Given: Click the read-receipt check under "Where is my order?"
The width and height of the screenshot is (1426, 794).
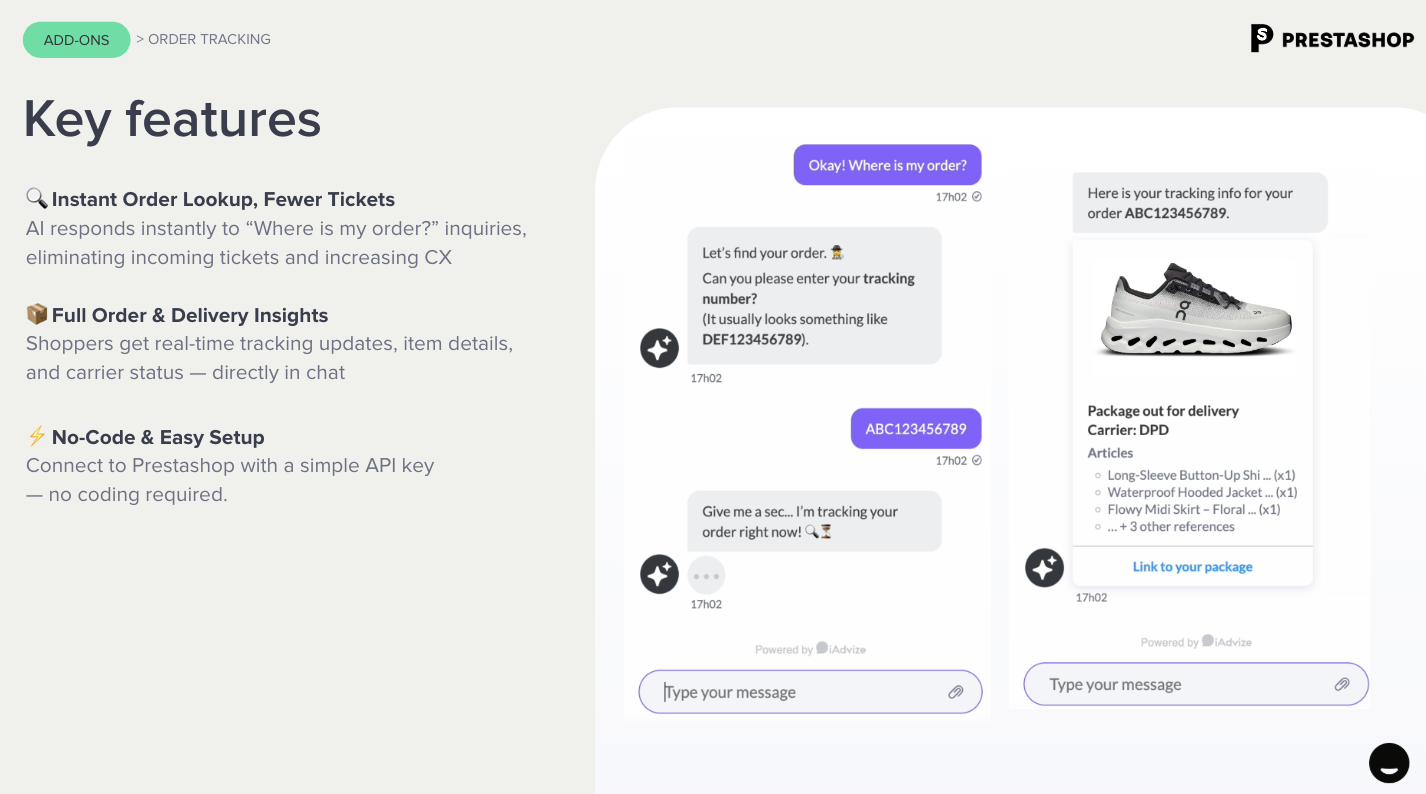Looking at the screenshot, I should pos(977,197).
